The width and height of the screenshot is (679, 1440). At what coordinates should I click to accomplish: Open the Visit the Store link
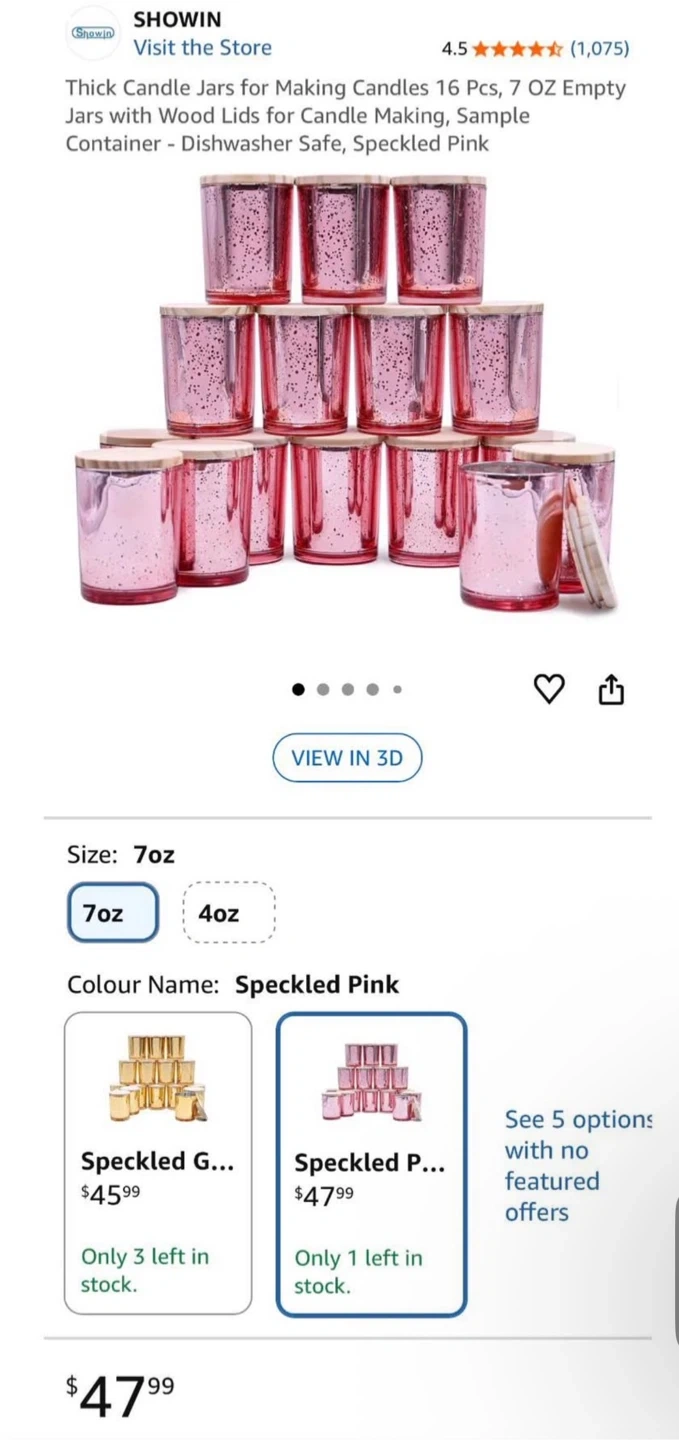point(202,47)
